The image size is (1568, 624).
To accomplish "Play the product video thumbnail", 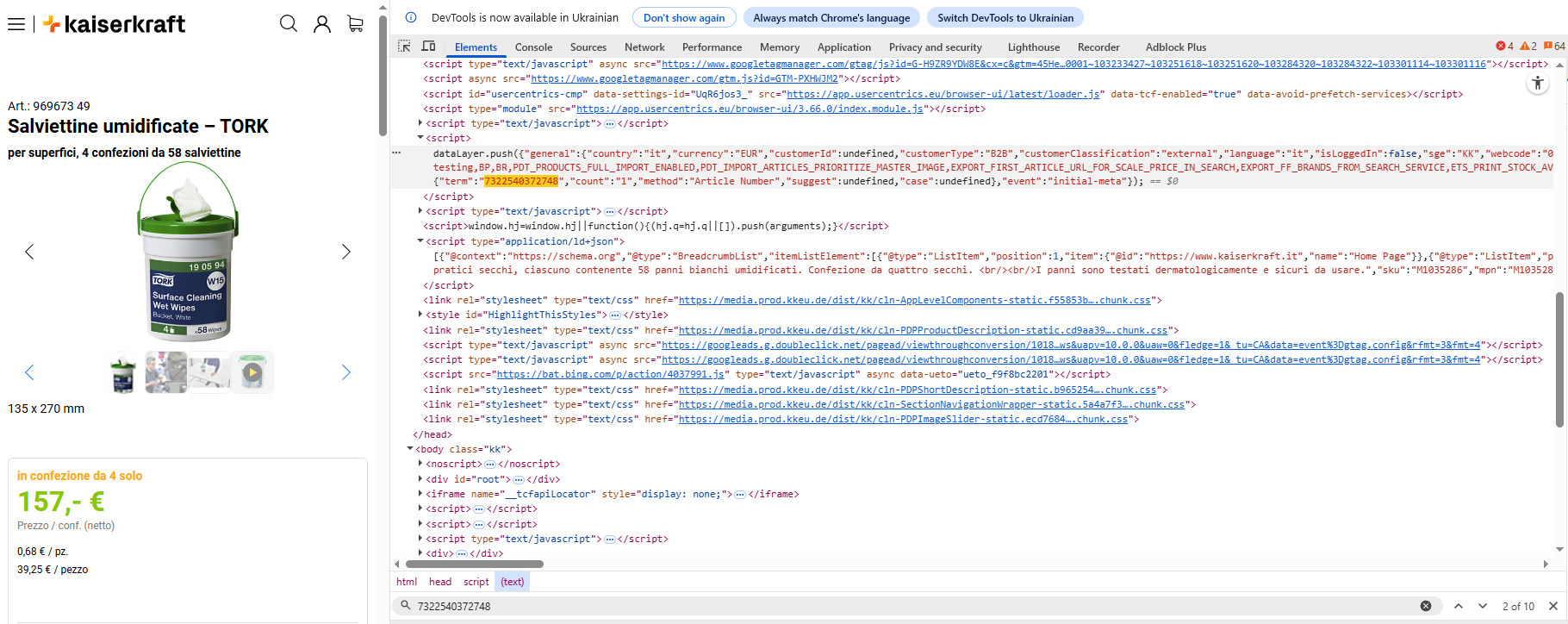I will (252, 372).
